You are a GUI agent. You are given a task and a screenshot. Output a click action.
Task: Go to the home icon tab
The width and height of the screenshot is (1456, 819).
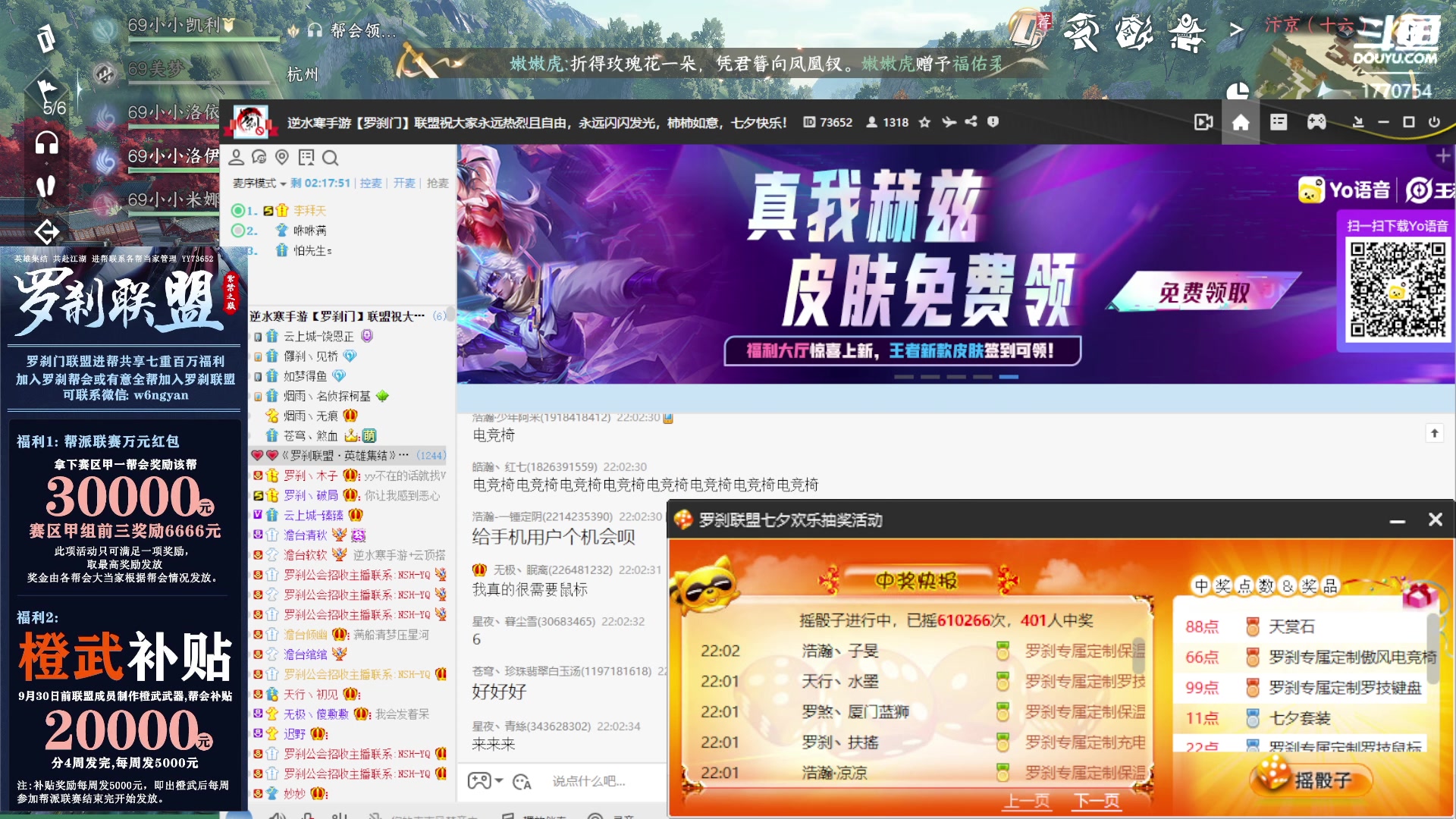click(x=1241, y=122)
